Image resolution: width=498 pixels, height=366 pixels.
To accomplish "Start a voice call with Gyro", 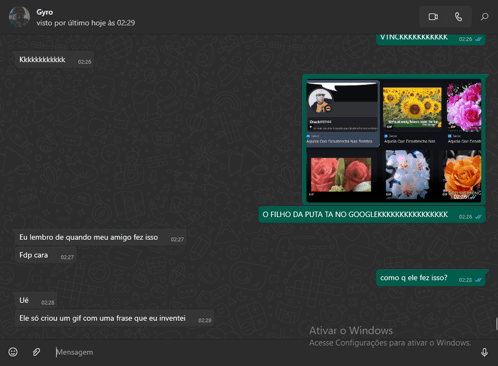I will coord(459,17).
